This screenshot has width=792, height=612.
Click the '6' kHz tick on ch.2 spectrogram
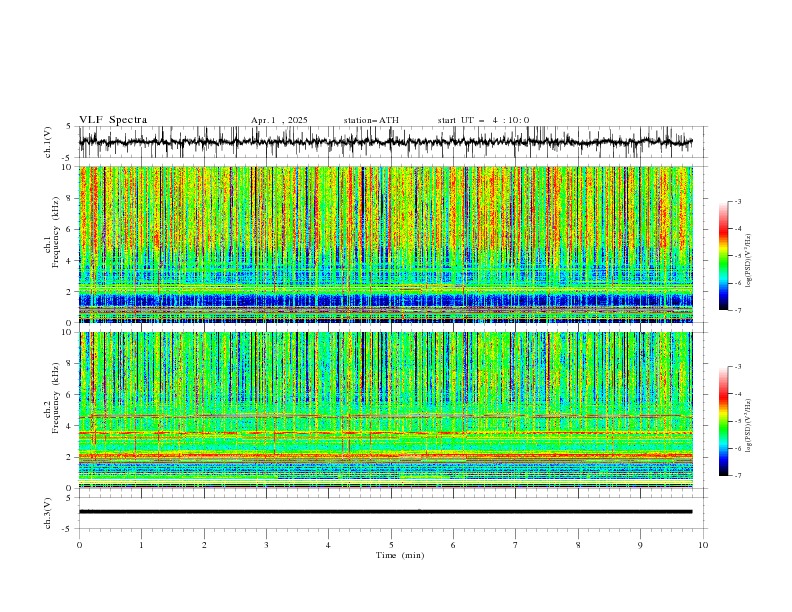[x=70, y=395]
